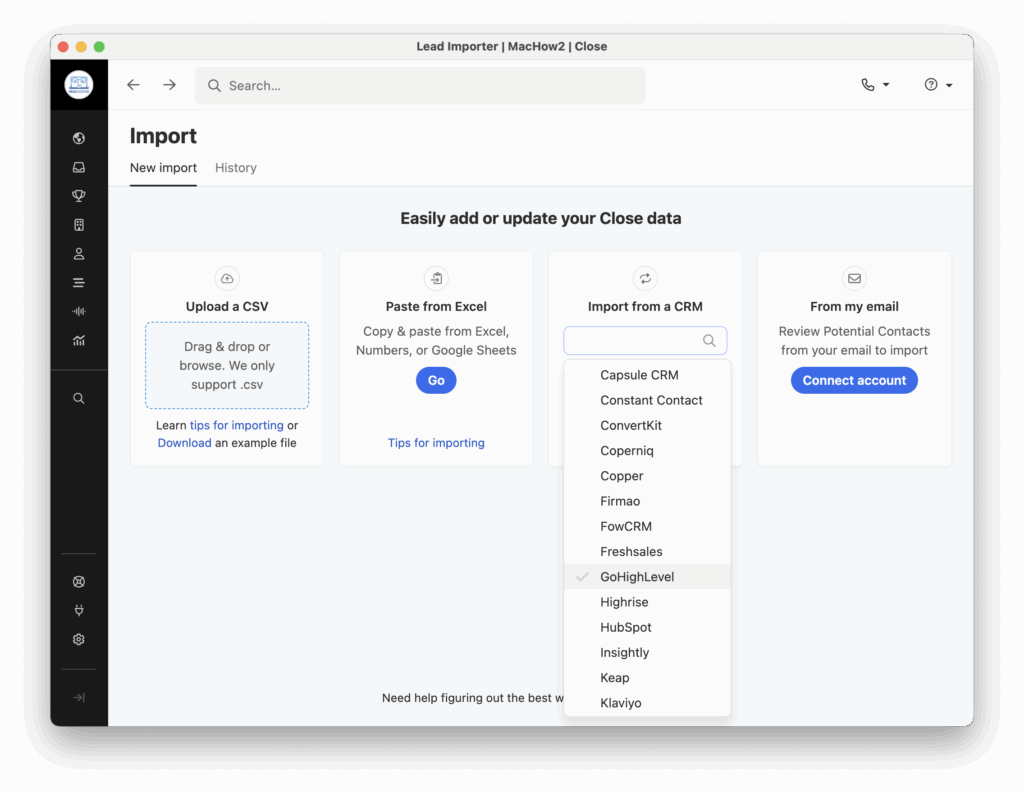The width and height of the screenshot is (1024, 793).
Task: Expand the sidebar with the arrow icon
Action: [x=79, y=698]
